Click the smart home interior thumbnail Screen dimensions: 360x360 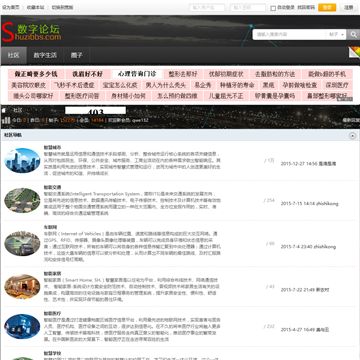click(22, 286)
